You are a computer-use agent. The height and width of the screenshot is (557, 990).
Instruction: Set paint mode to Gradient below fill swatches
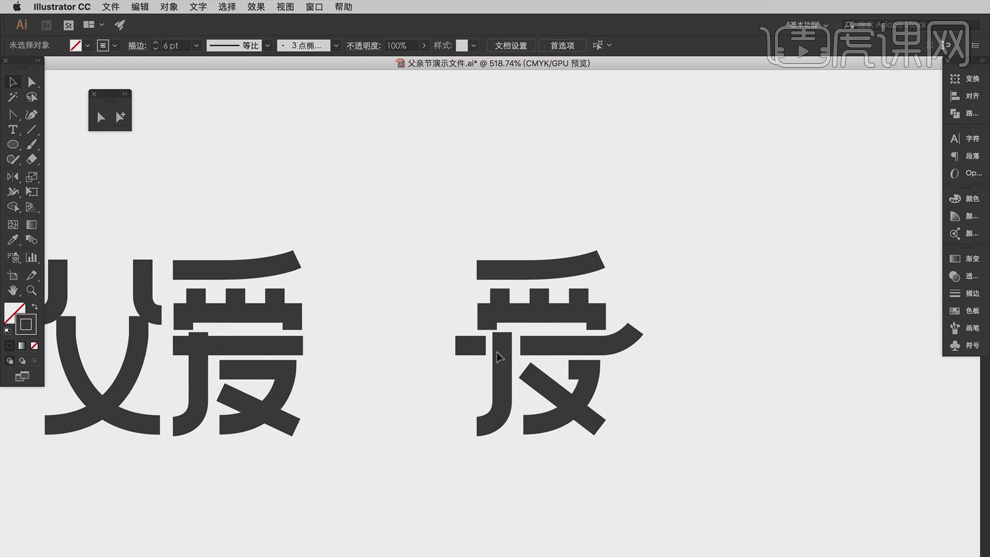click(x=22, y=345)
